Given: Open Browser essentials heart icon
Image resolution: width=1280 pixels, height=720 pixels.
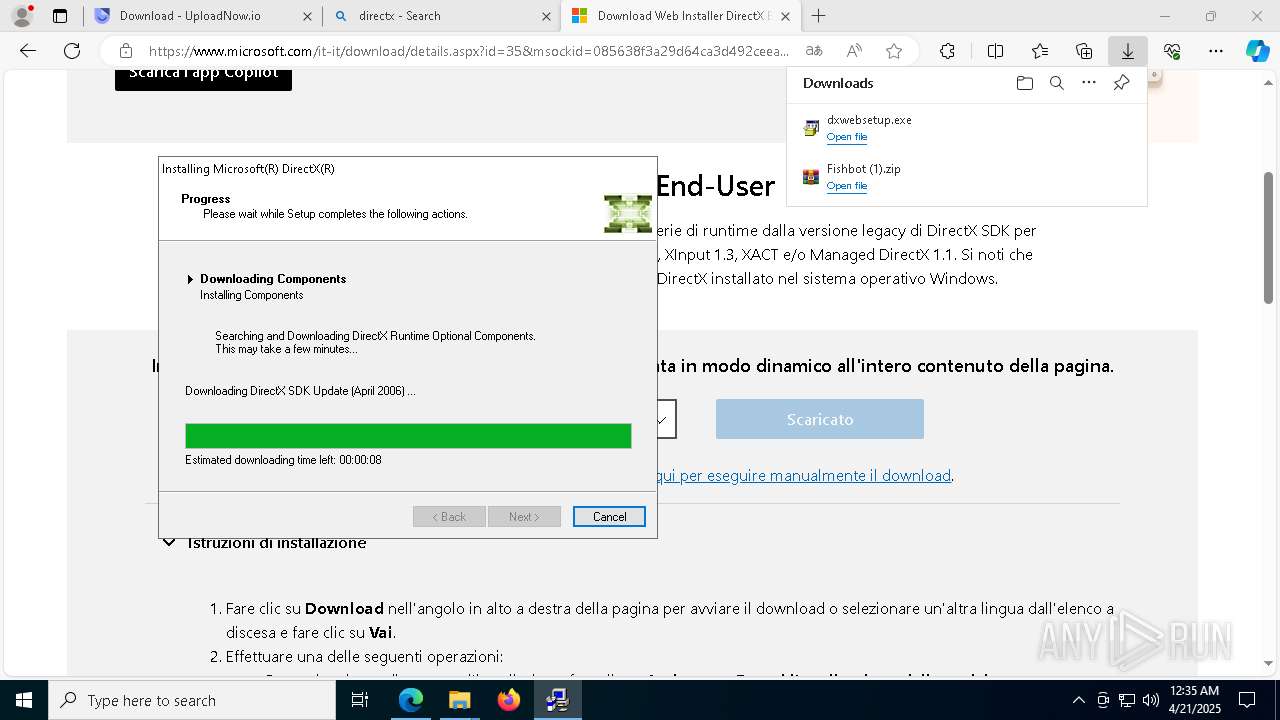Looking at the screenshot, I should pos(1172,51).
